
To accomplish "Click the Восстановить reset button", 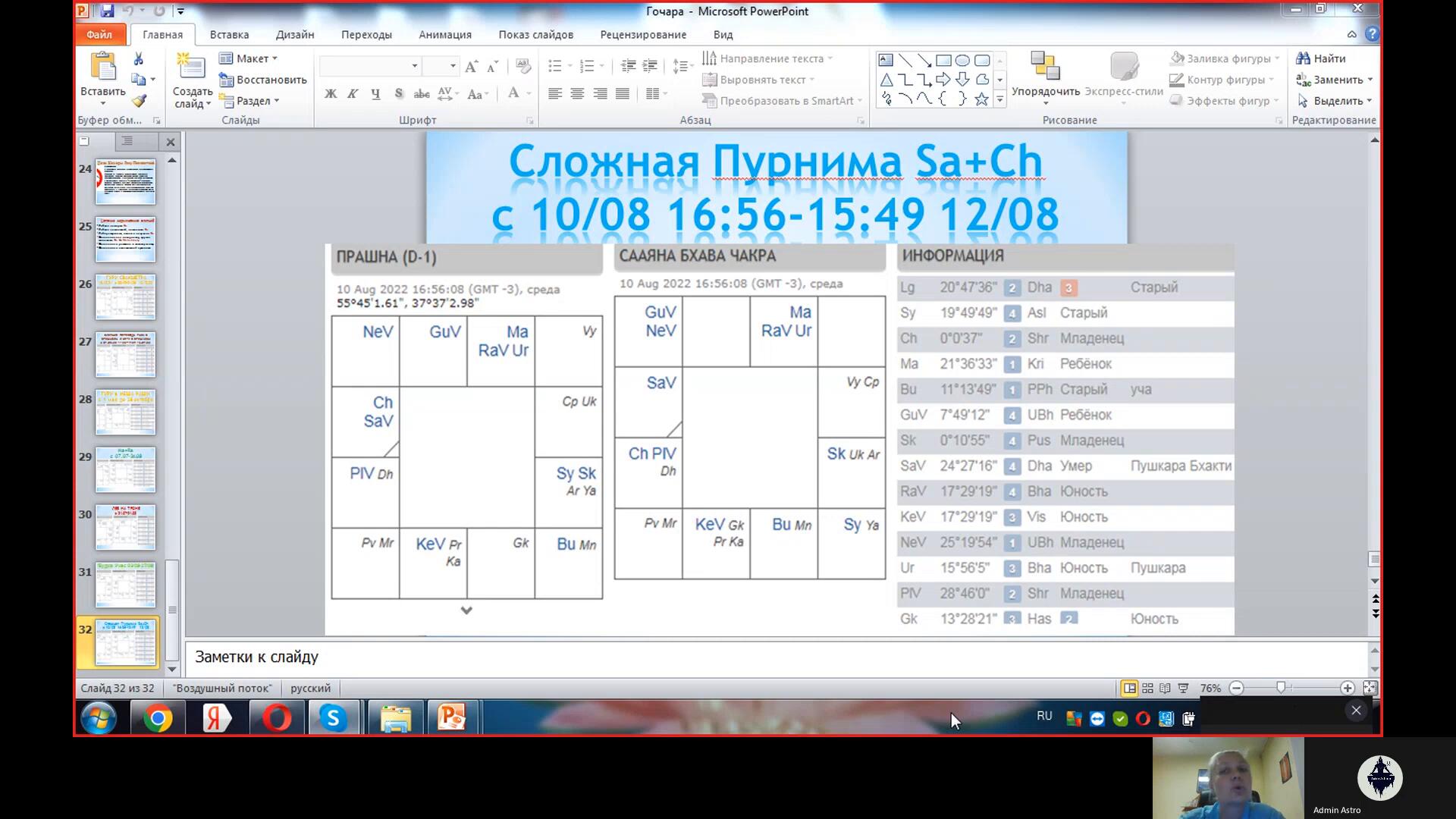I will 263,80.
